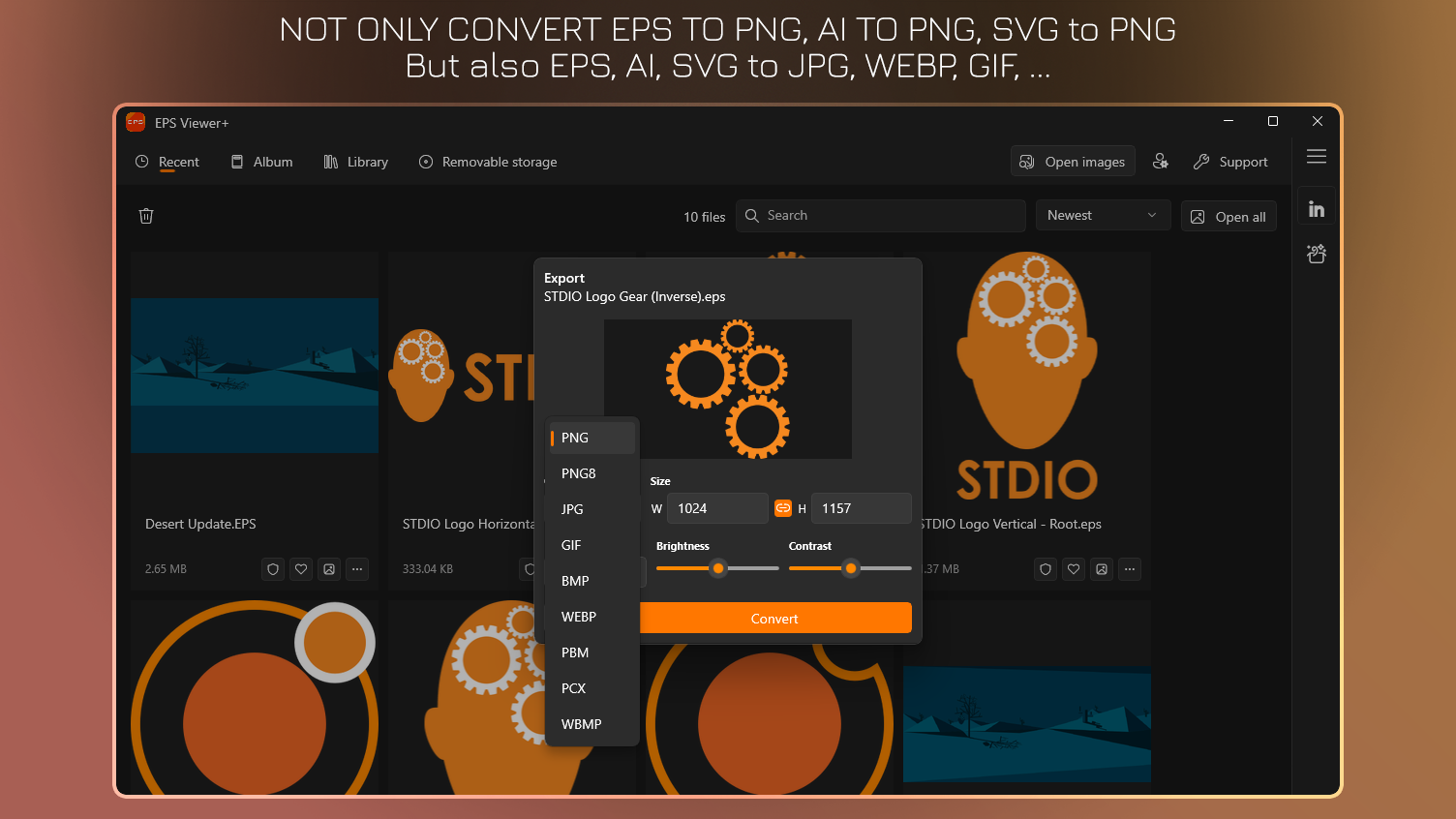Screen dimensions: 1456x819
Task: Click the image icon on Desert Update.EPS
Action: 329,569
